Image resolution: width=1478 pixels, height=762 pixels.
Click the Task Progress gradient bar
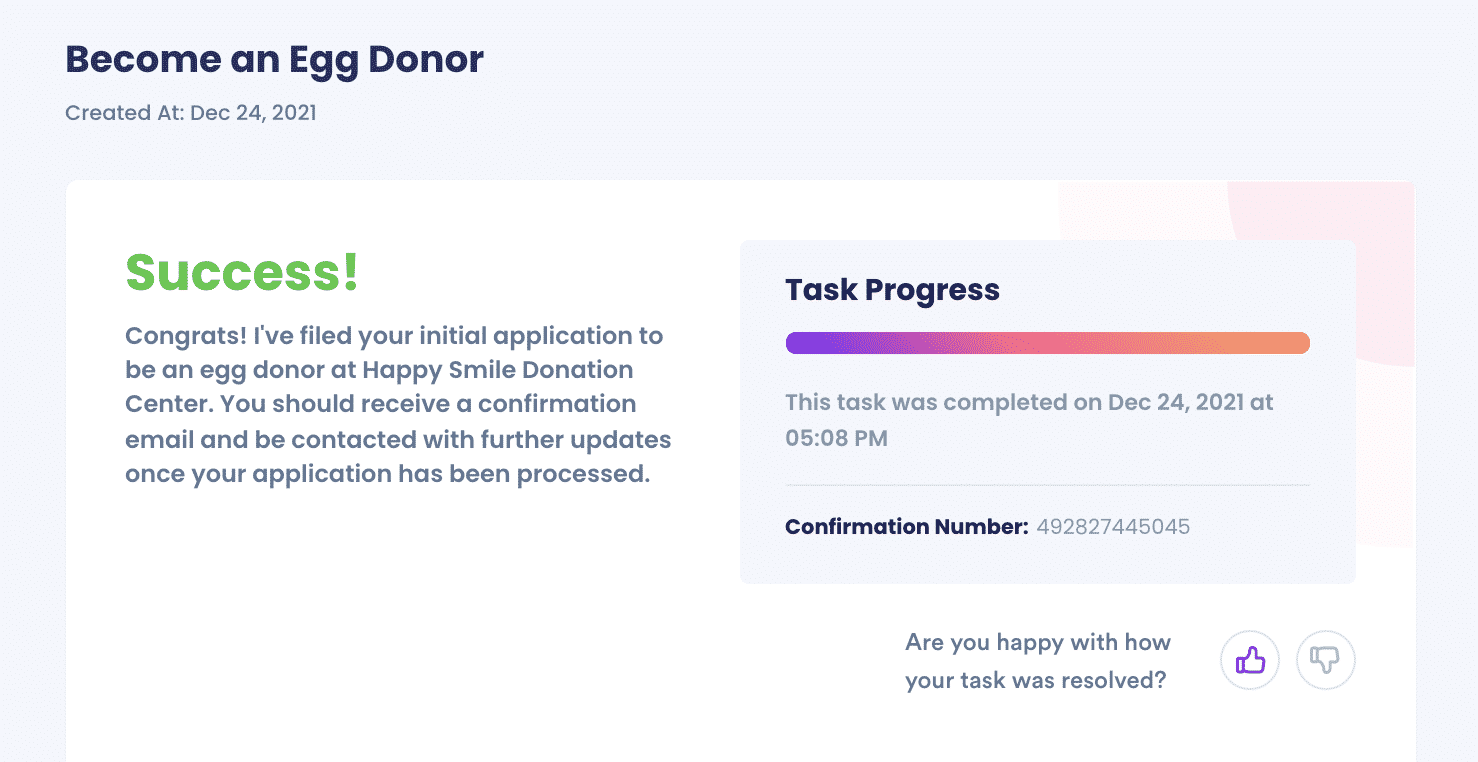(1047, 343)
